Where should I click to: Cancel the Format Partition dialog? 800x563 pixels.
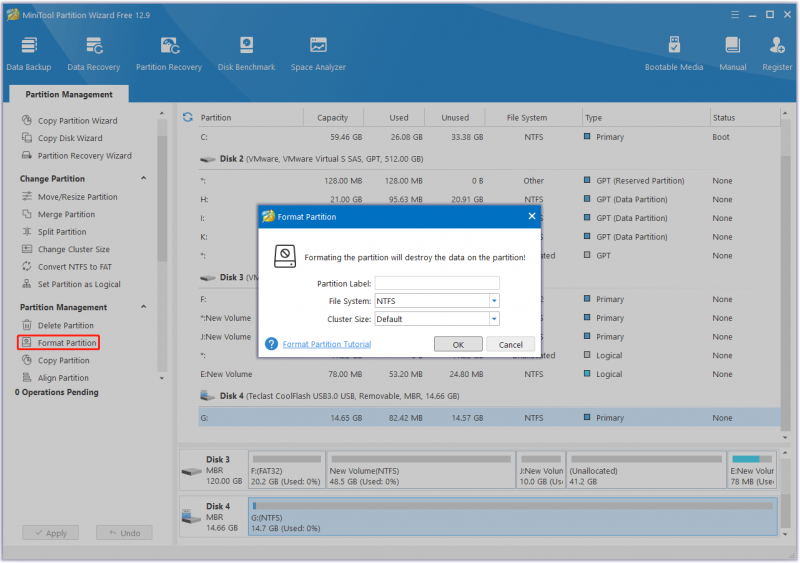click(x=510, y=345)
